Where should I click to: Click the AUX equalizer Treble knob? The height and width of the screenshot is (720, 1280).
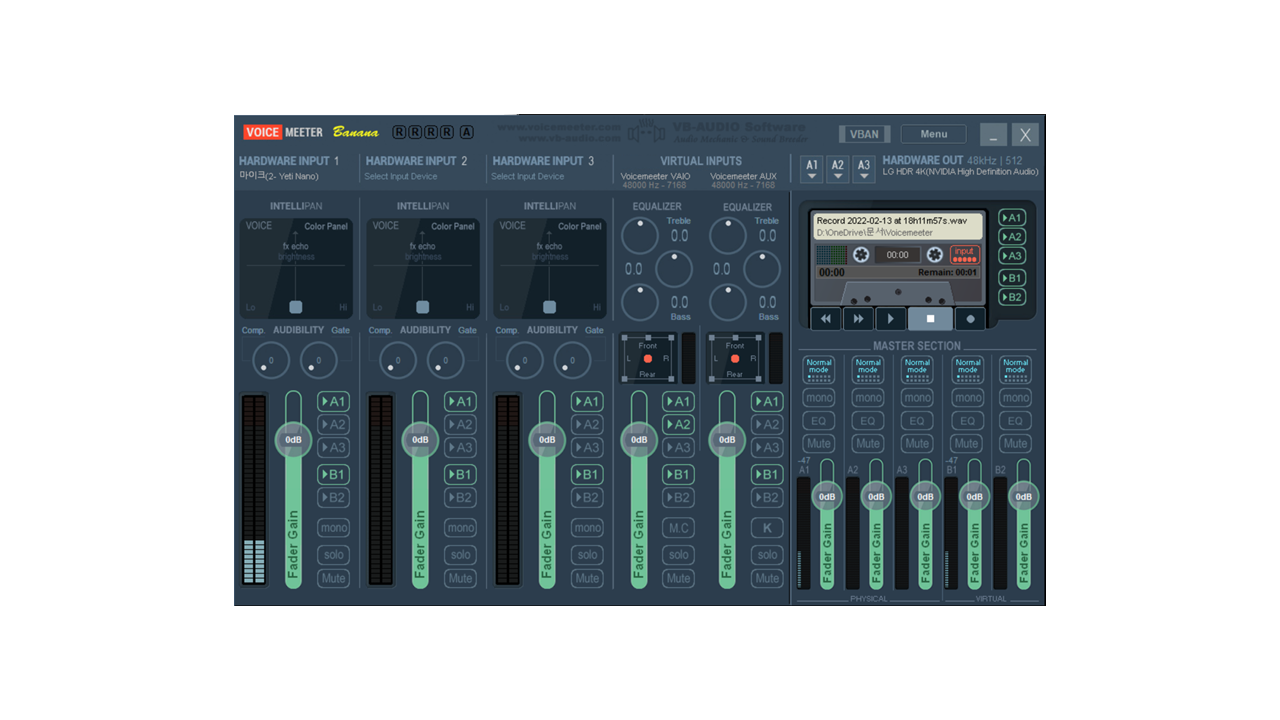(728, 236)
